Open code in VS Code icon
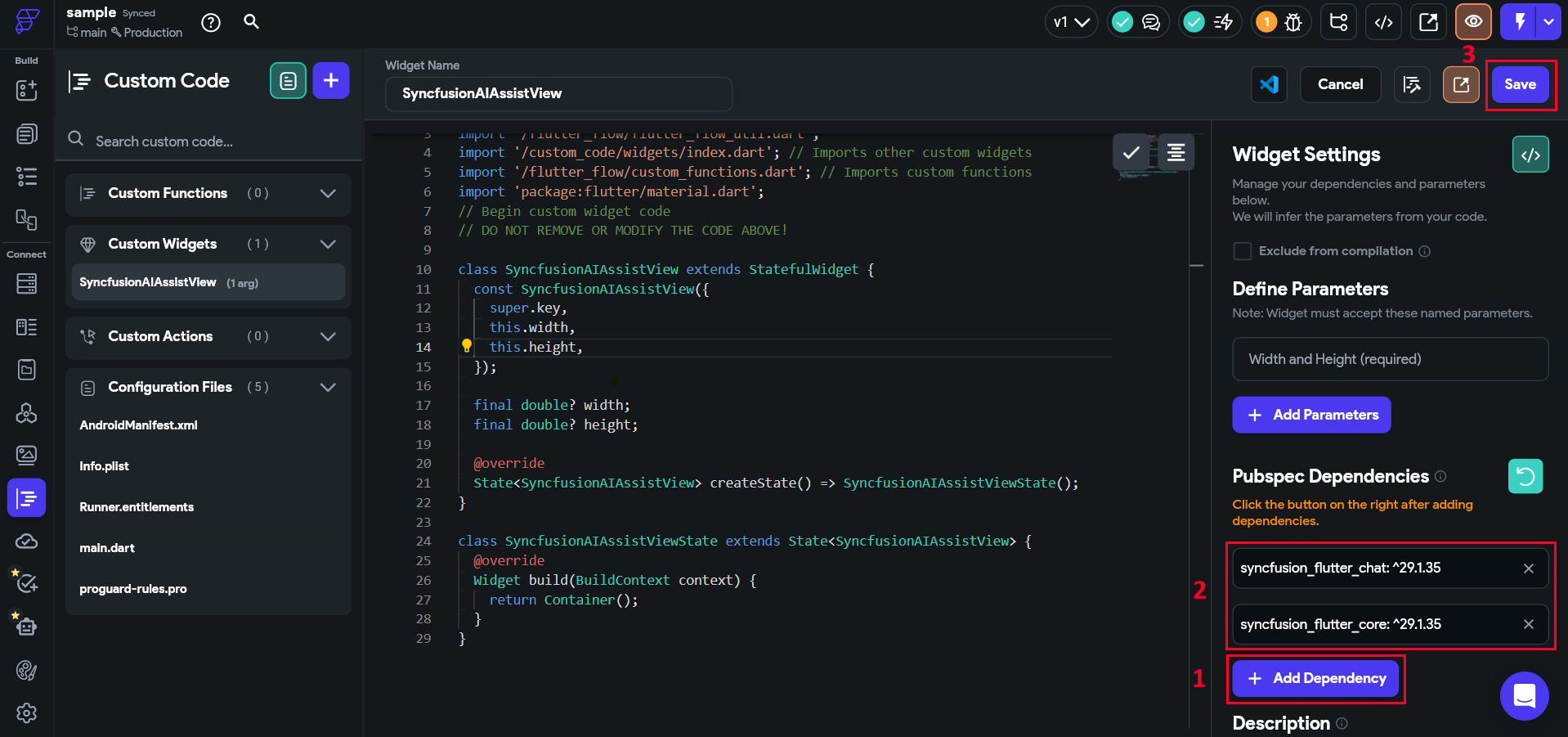 pyautogui.click(x=1269, y=84)
